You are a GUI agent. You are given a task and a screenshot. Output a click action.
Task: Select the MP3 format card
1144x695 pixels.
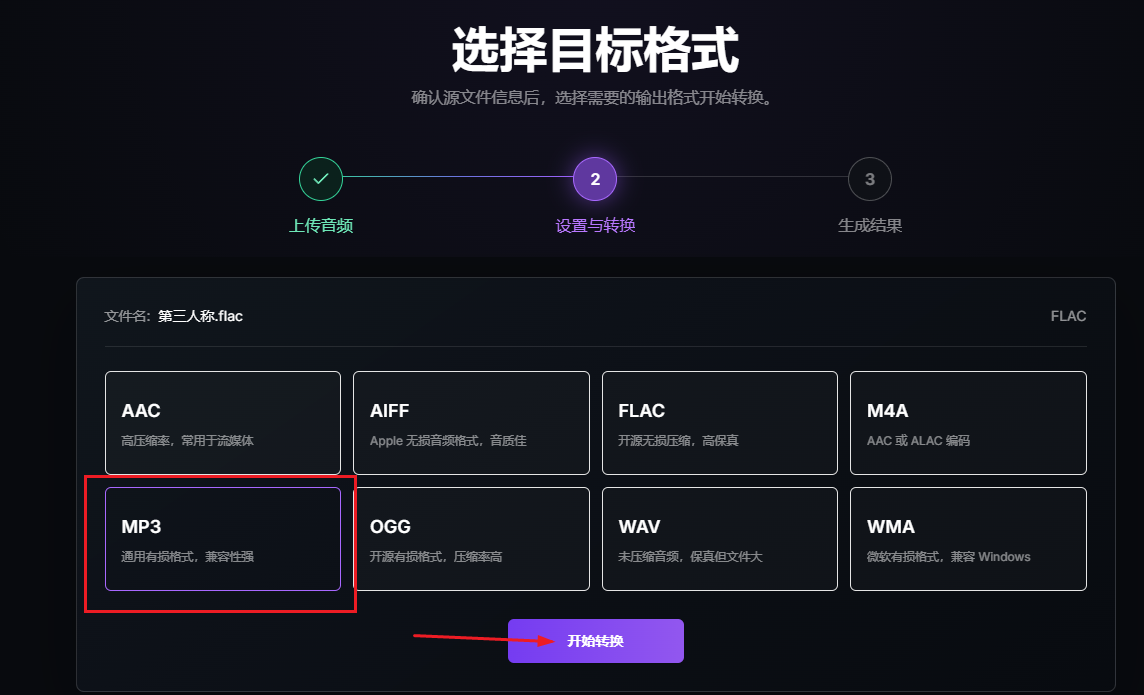point(223,539)
